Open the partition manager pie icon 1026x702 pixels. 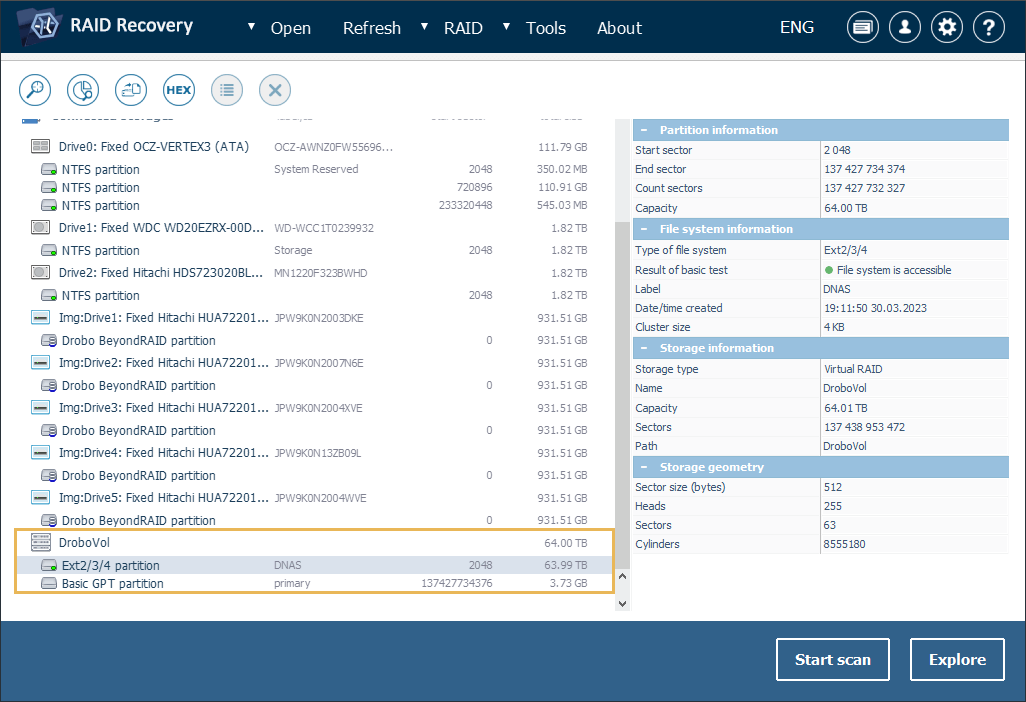(x=83, y=90)
